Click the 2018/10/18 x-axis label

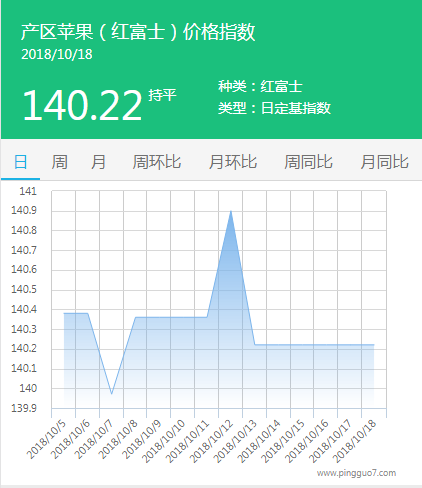coord(355,441)
